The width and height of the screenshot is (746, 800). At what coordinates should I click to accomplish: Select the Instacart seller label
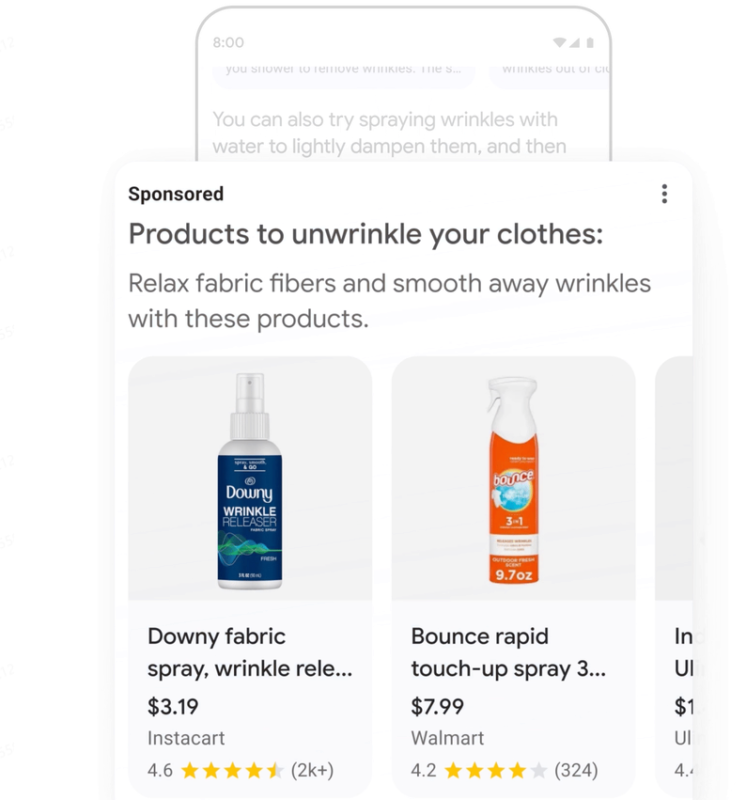pos(186,739)
